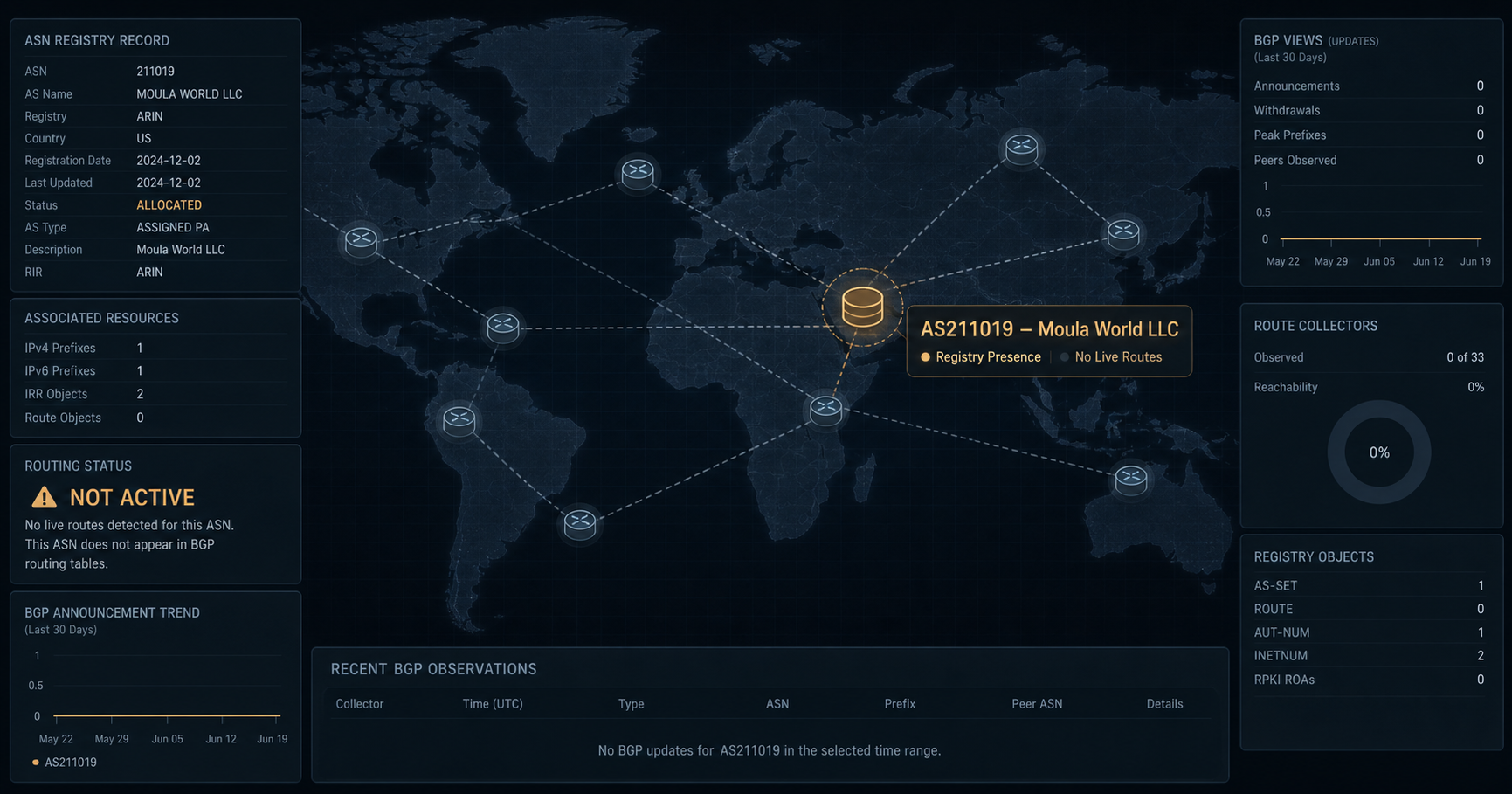Click the router node over northern South America

459,420
